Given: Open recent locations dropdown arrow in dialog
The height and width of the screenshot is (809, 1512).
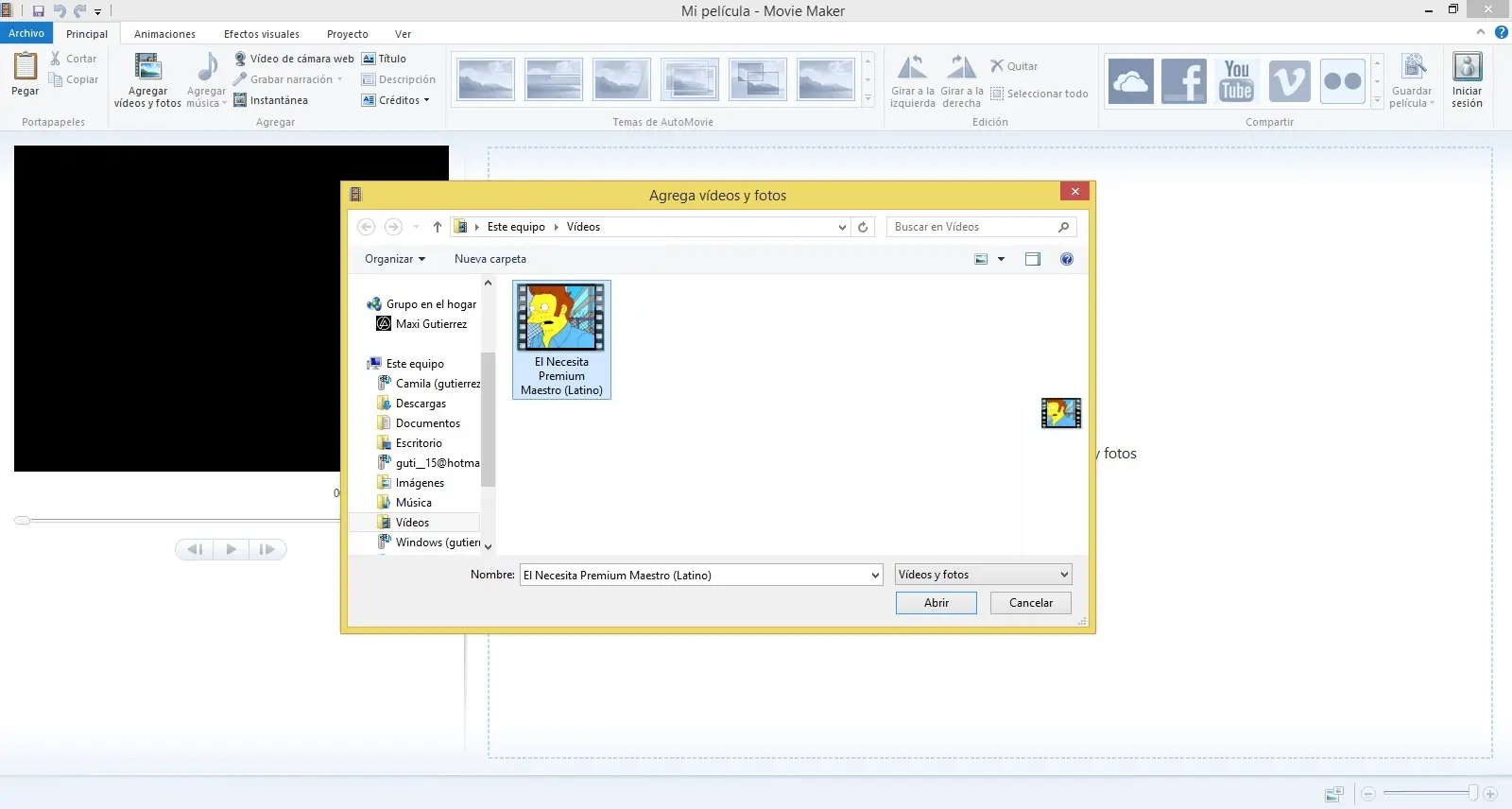Looking at the screenshot, I should point(416,227).
